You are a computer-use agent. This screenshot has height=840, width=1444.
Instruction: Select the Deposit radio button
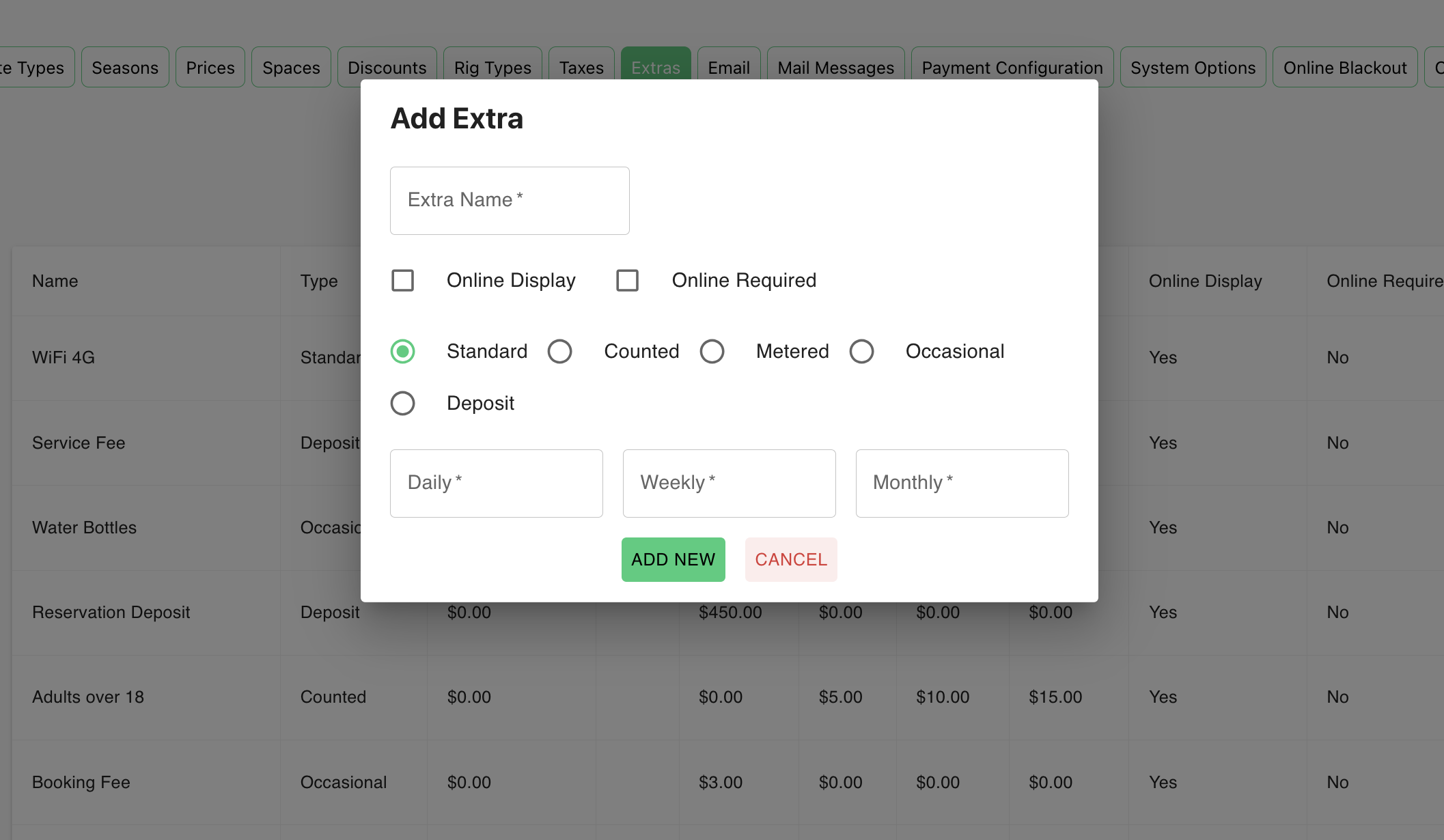coord(402,403)
